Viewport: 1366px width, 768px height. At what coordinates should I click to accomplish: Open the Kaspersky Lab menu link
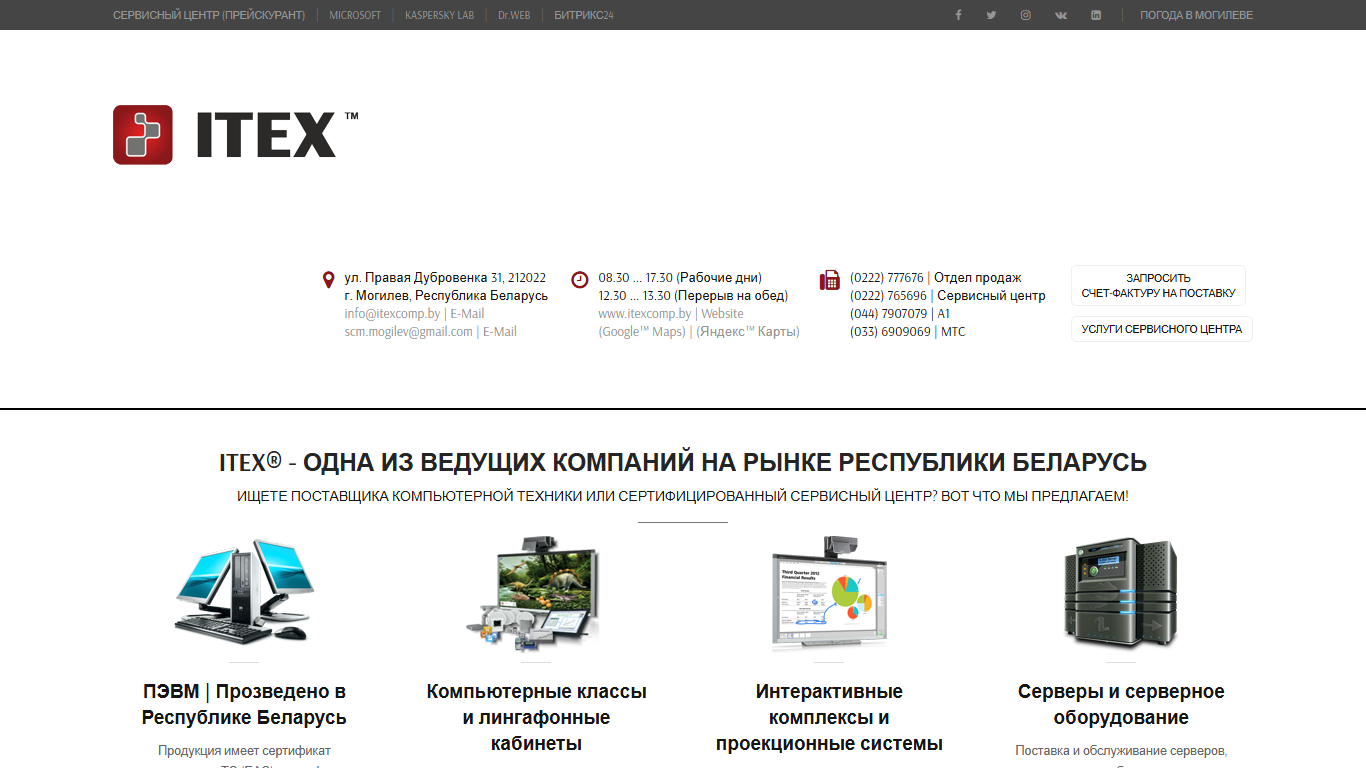[x=439, y=15]
